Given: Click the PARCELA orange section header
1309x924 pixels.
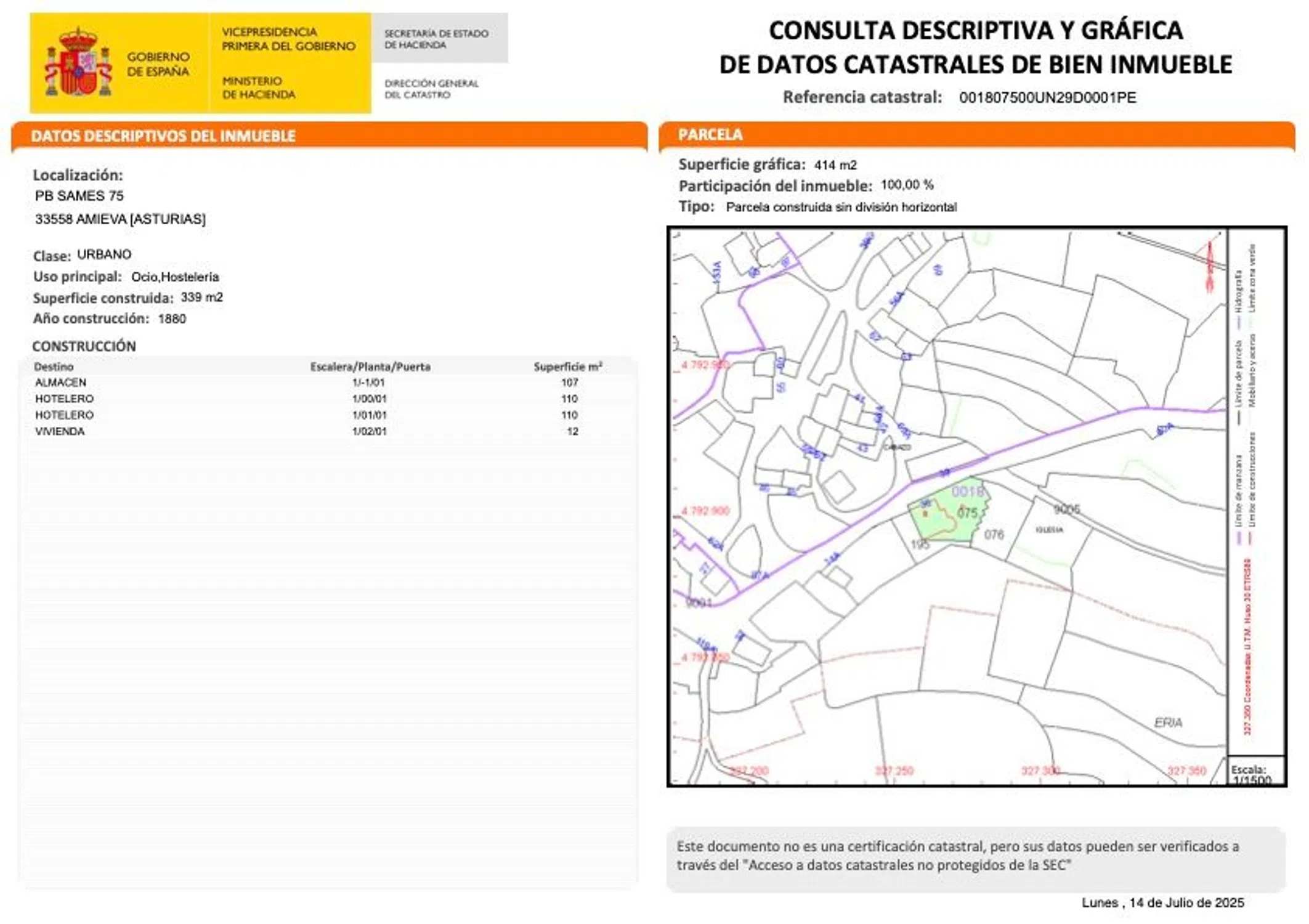Looking at the screenshot, I should (710, 135).
